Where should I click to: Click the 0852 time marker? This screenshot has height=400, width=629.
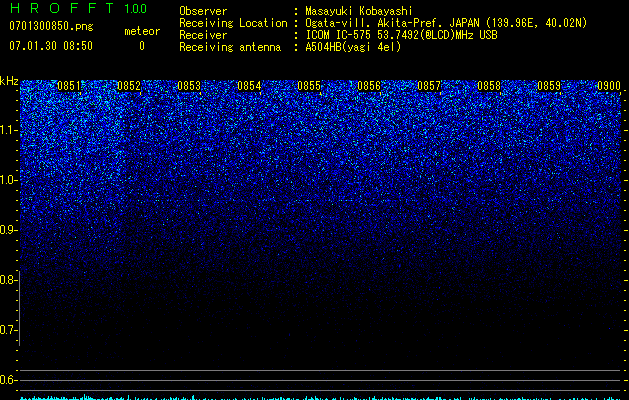[129, 86]
